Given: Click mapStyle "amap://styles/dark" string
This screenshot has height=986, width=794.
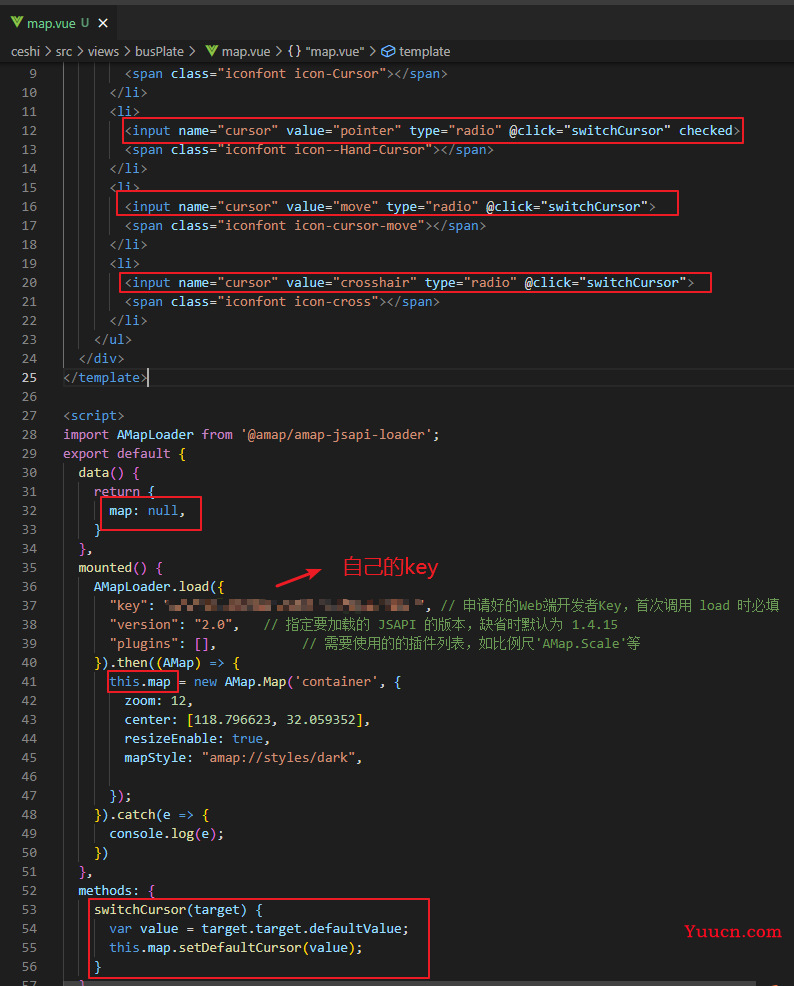Looking at the screenshot, I should [x=278, y=757].
